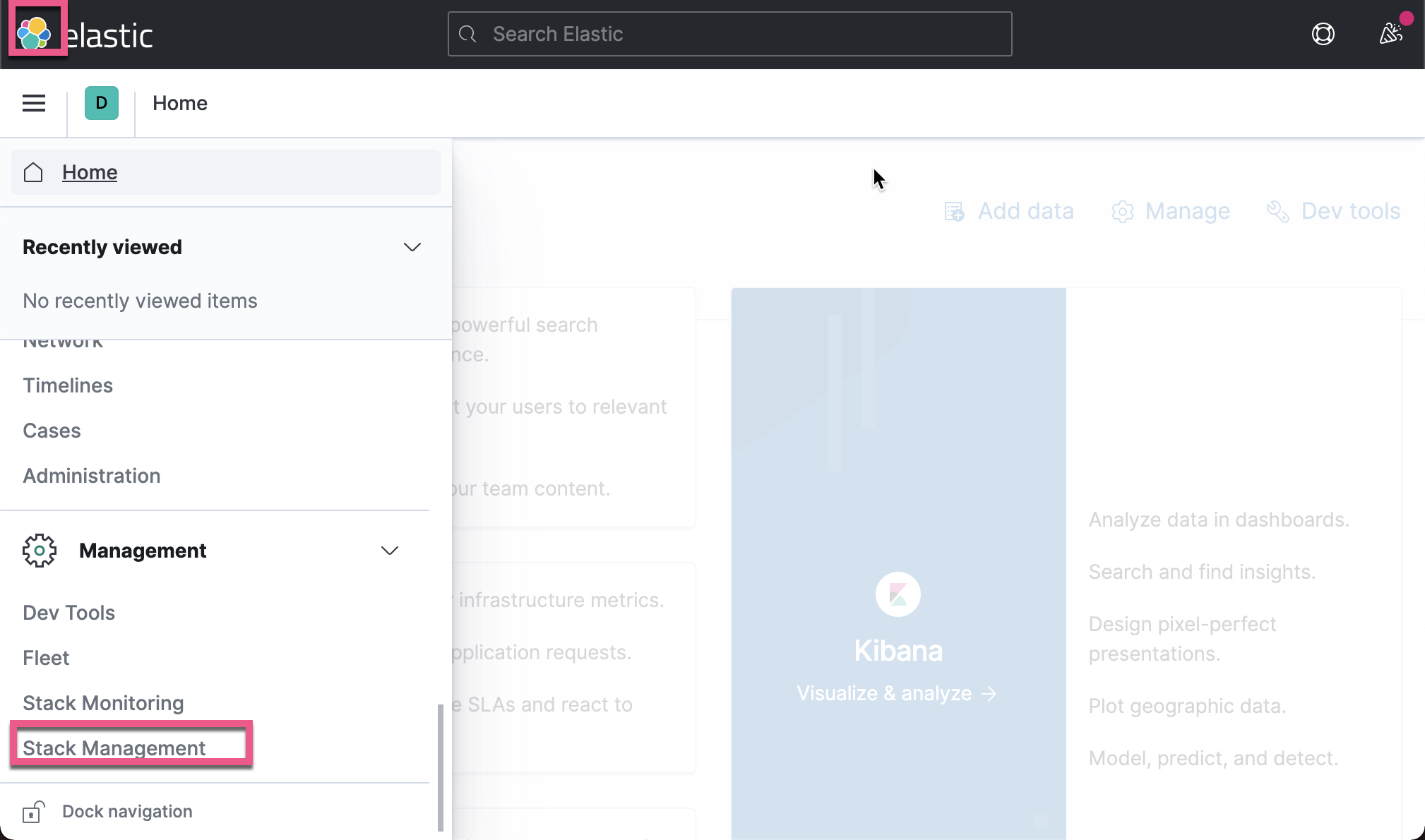Collapse the Recently viewed section
Screen dimensions: 1425x840
pos(412,247)
